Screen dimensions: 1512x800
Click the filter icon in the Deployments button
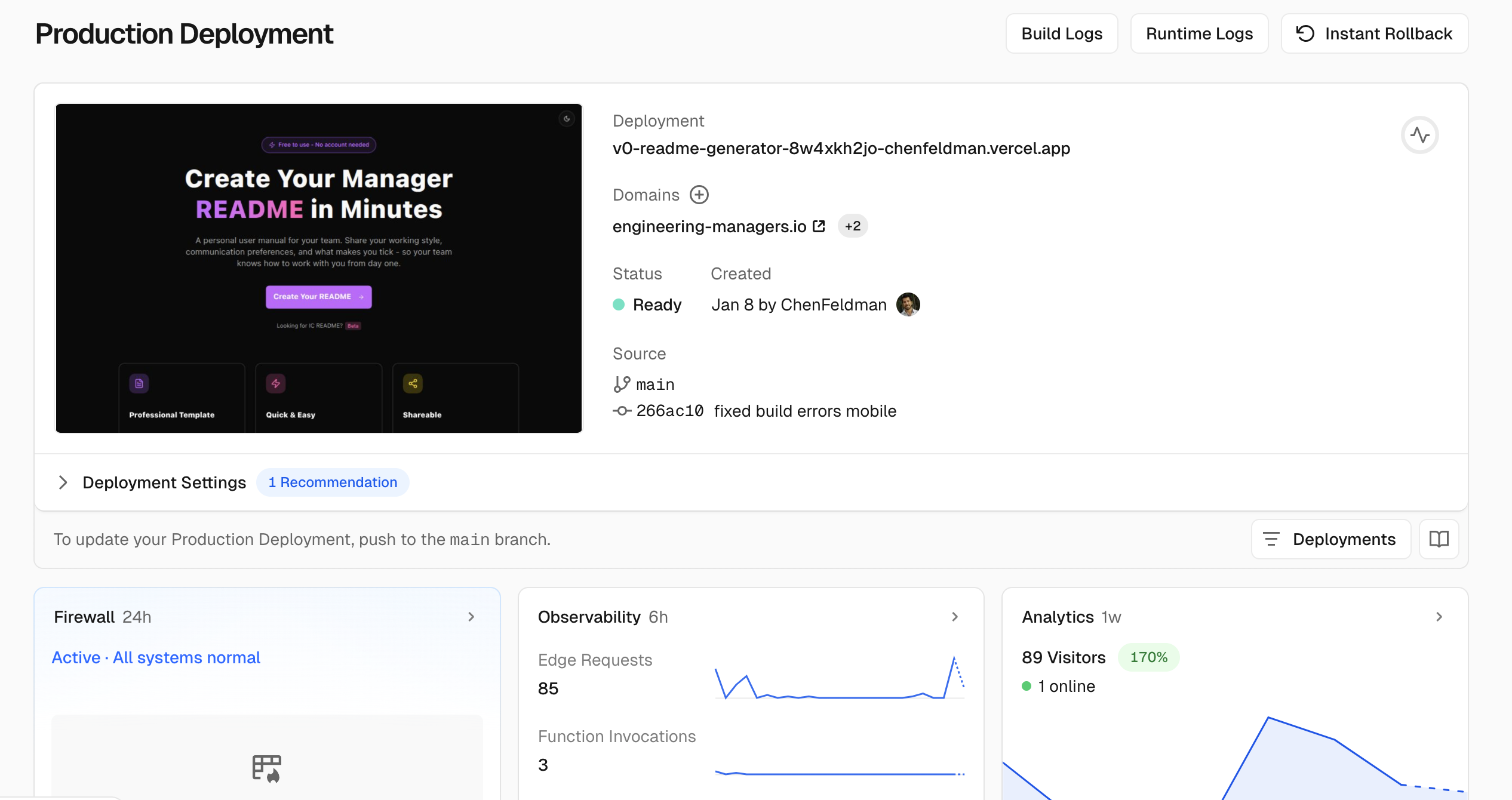click(1272, 539)
